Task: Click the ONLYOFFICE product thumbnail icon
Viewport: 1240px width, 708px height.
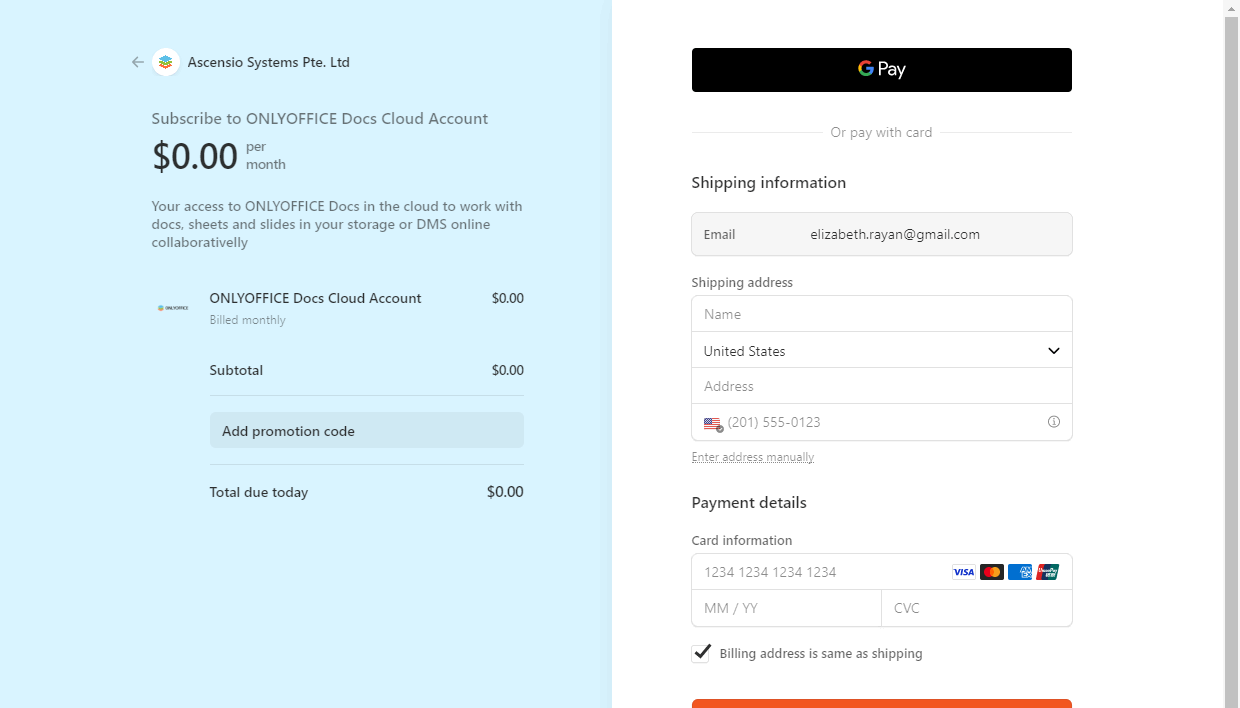Action: pos(172,308)
